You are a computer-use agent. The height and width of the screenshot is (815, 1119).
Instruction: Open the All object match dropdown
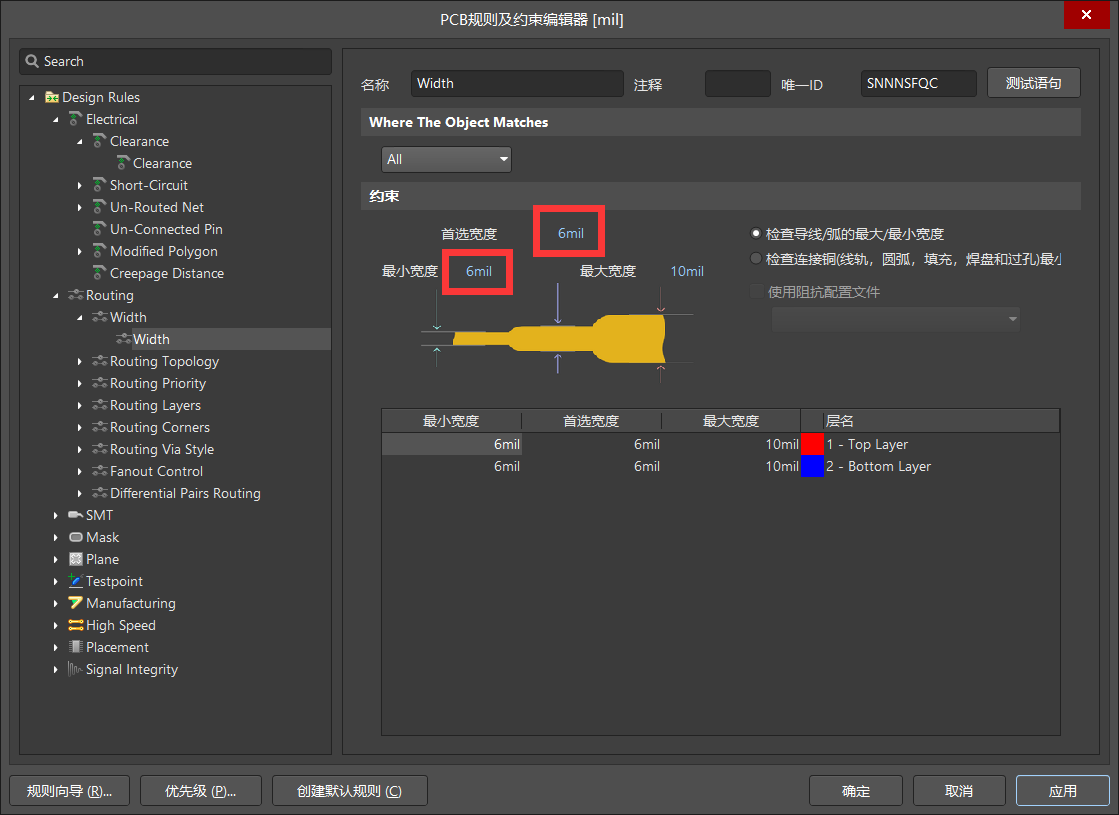click(x=446, y=159)
